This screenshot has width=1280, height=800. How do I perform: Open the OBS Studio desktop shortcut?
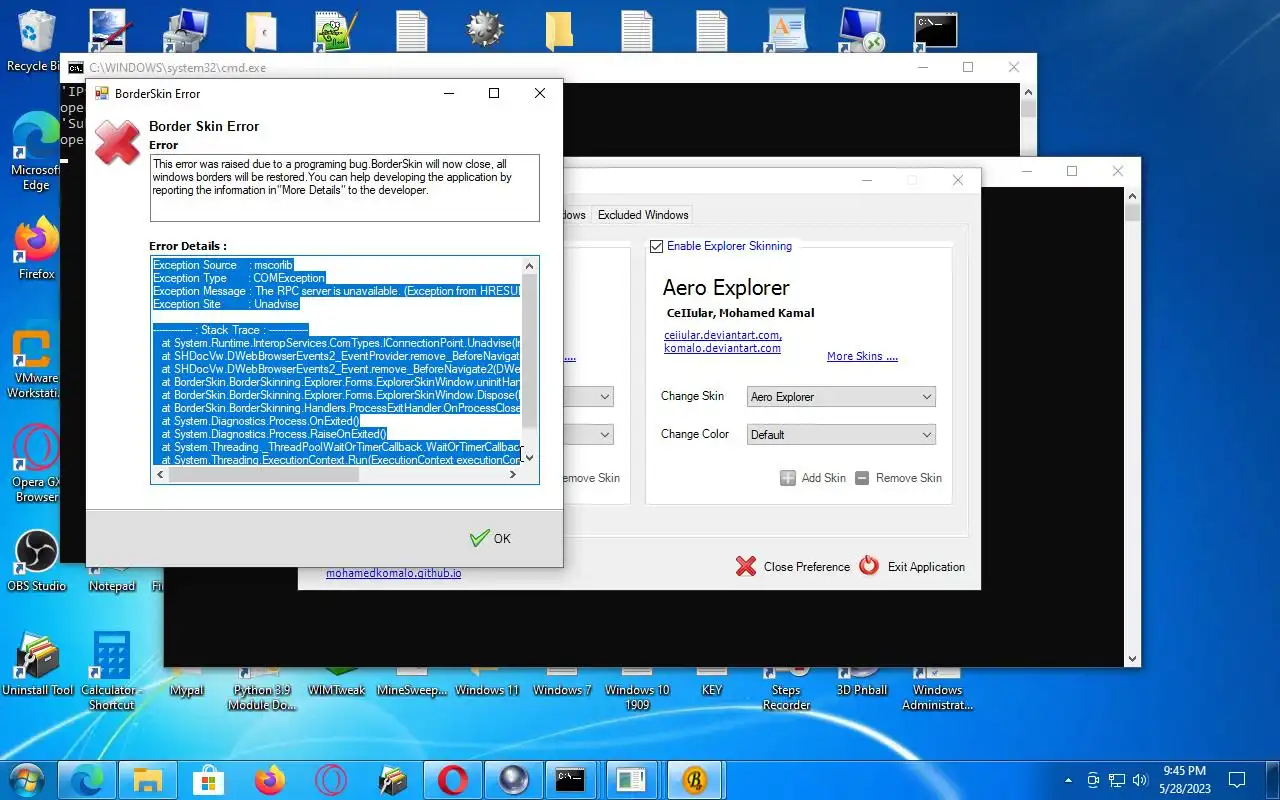pos(36,560)
